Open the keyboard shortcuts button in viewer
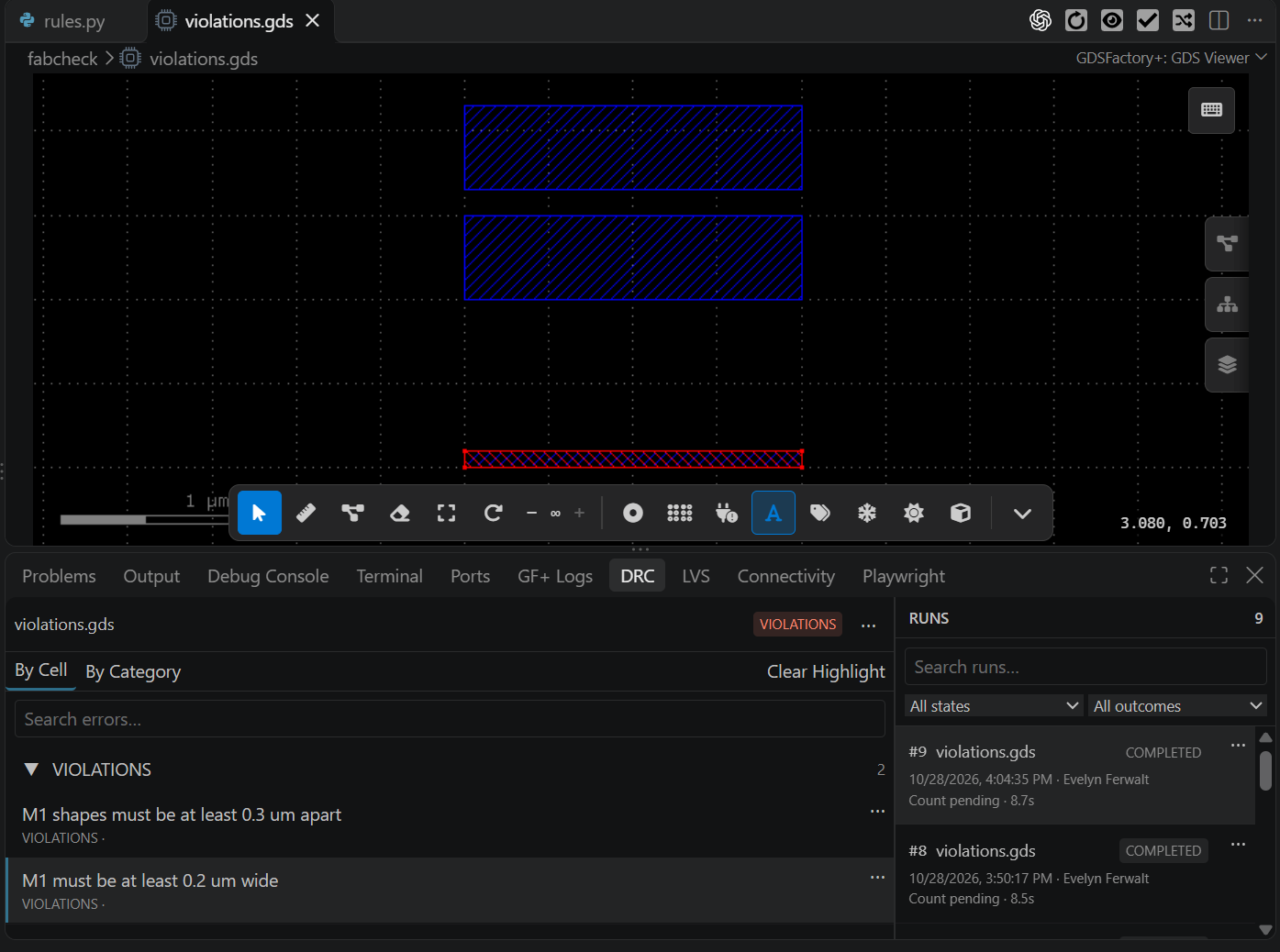 click(x=1211, y=110)
